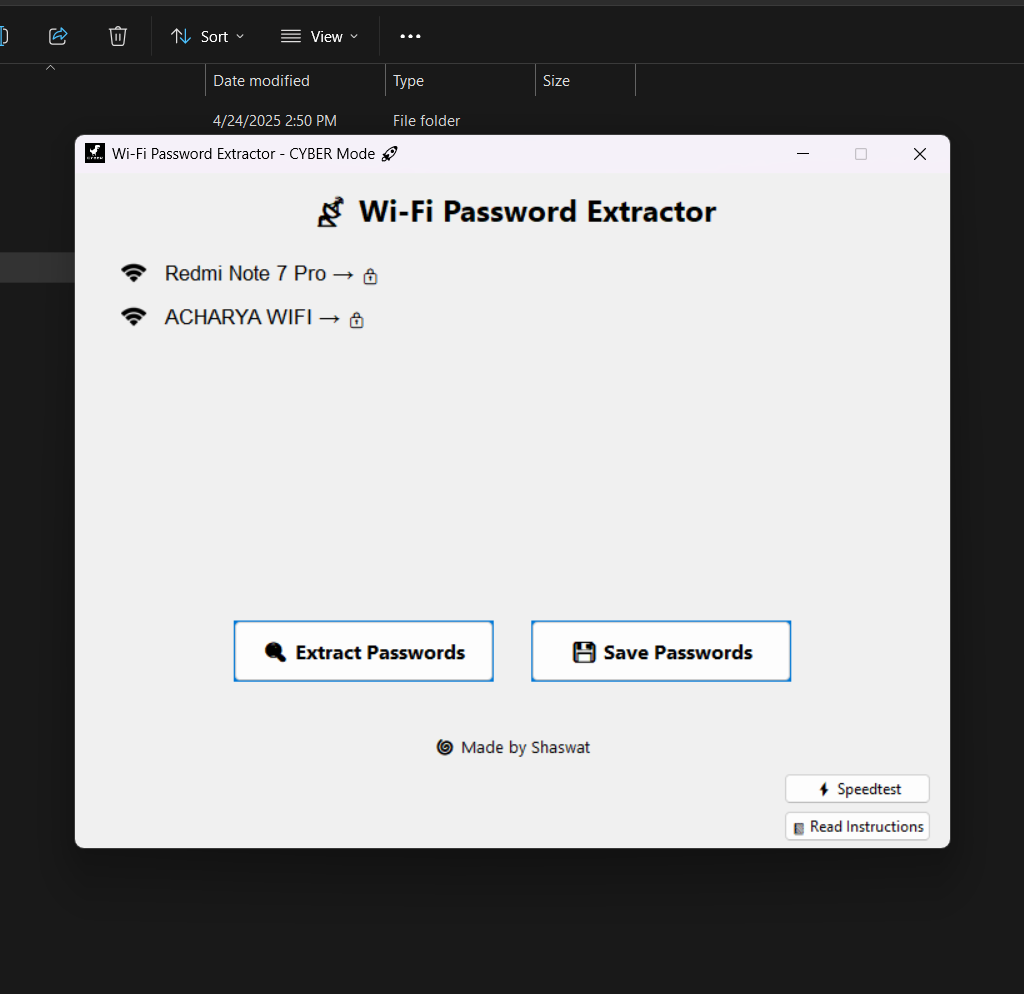Launch Speedtest from the bottom-right button
1024x994 pixels.
[856, 788]
